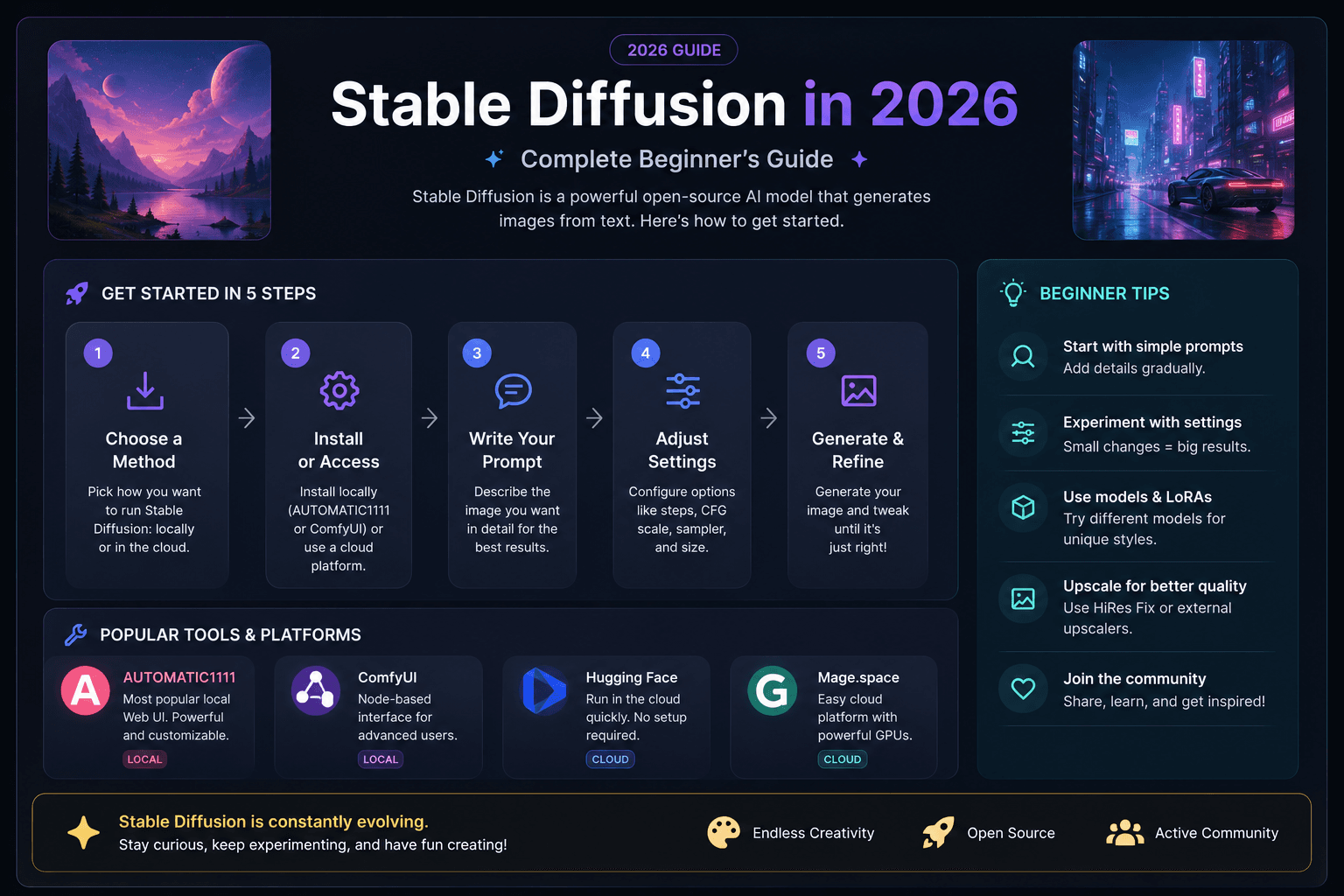This screenshot has width=1344, height=896.
Task: Click the AUTOMATIC1111 pink A logo
Action: coord(85,690)
